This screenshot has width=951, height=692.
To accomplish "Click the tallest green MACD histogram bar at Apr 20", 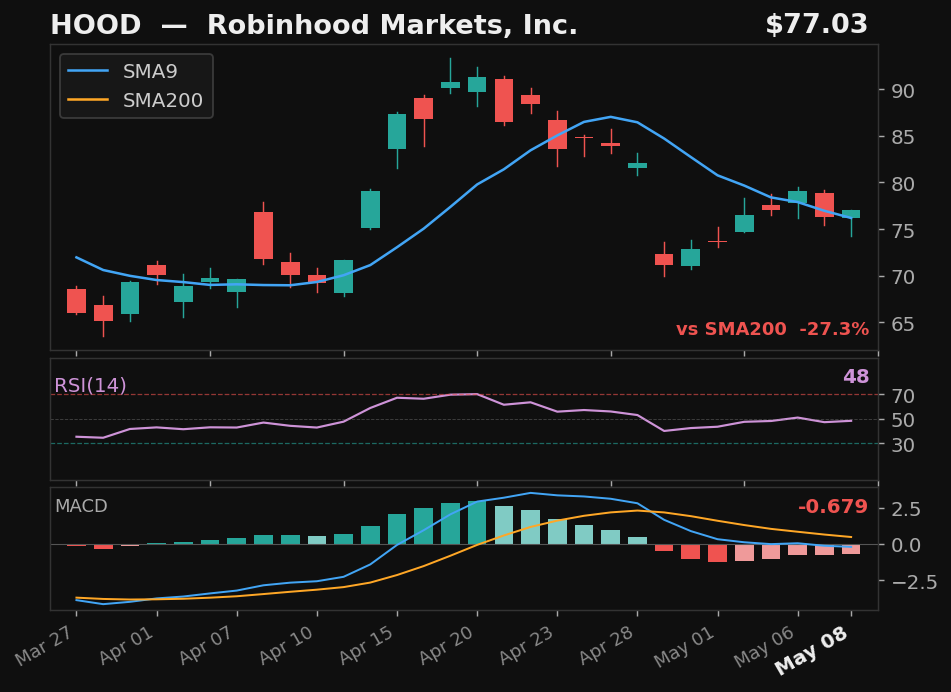I will [x=477, y=522].
